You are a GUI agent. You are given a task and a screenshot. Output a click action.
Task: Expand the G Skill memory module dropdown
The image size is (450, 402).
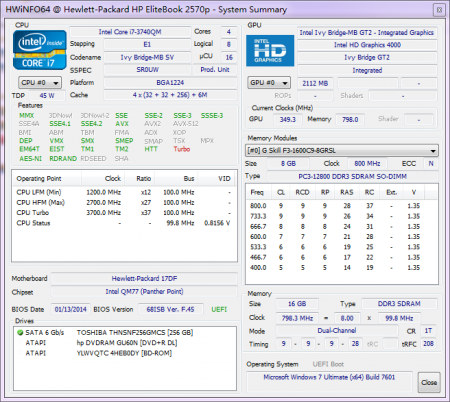342,151
